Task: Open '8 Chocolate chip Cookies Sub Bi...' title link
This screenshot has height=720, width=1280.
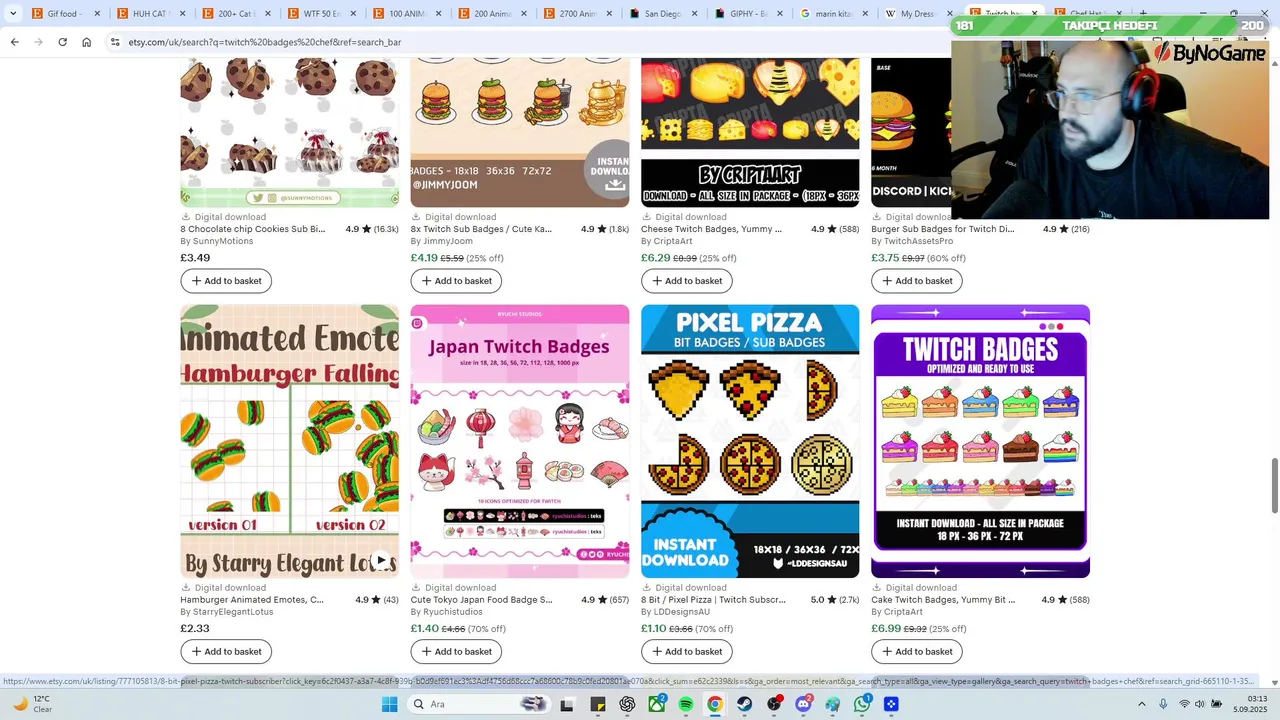Action: tap(253, 229)
